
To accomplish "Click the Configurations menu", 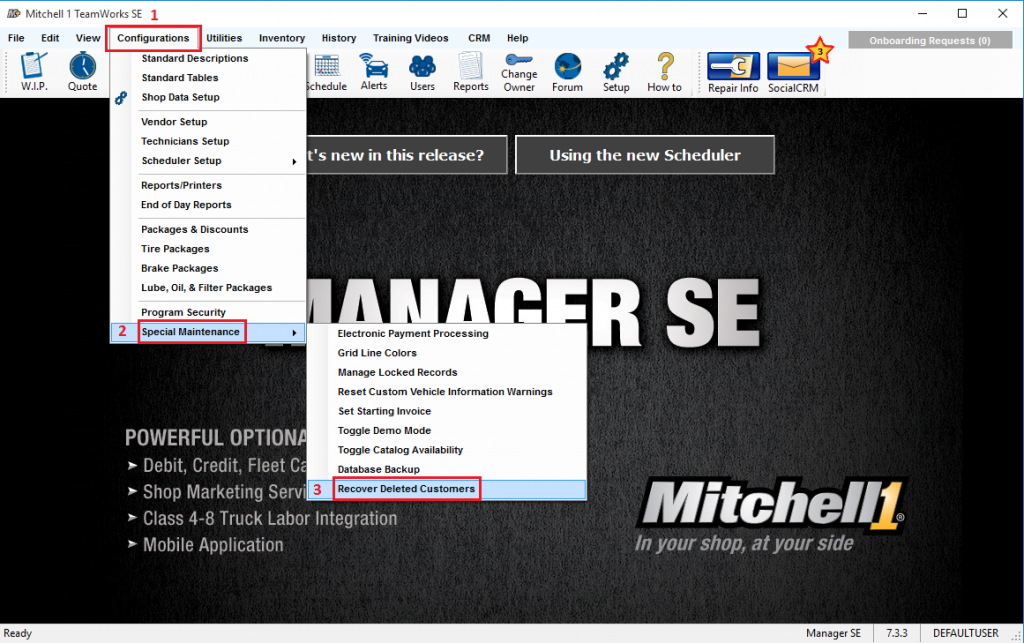I will pyautogui.click(x=153, y=38).
